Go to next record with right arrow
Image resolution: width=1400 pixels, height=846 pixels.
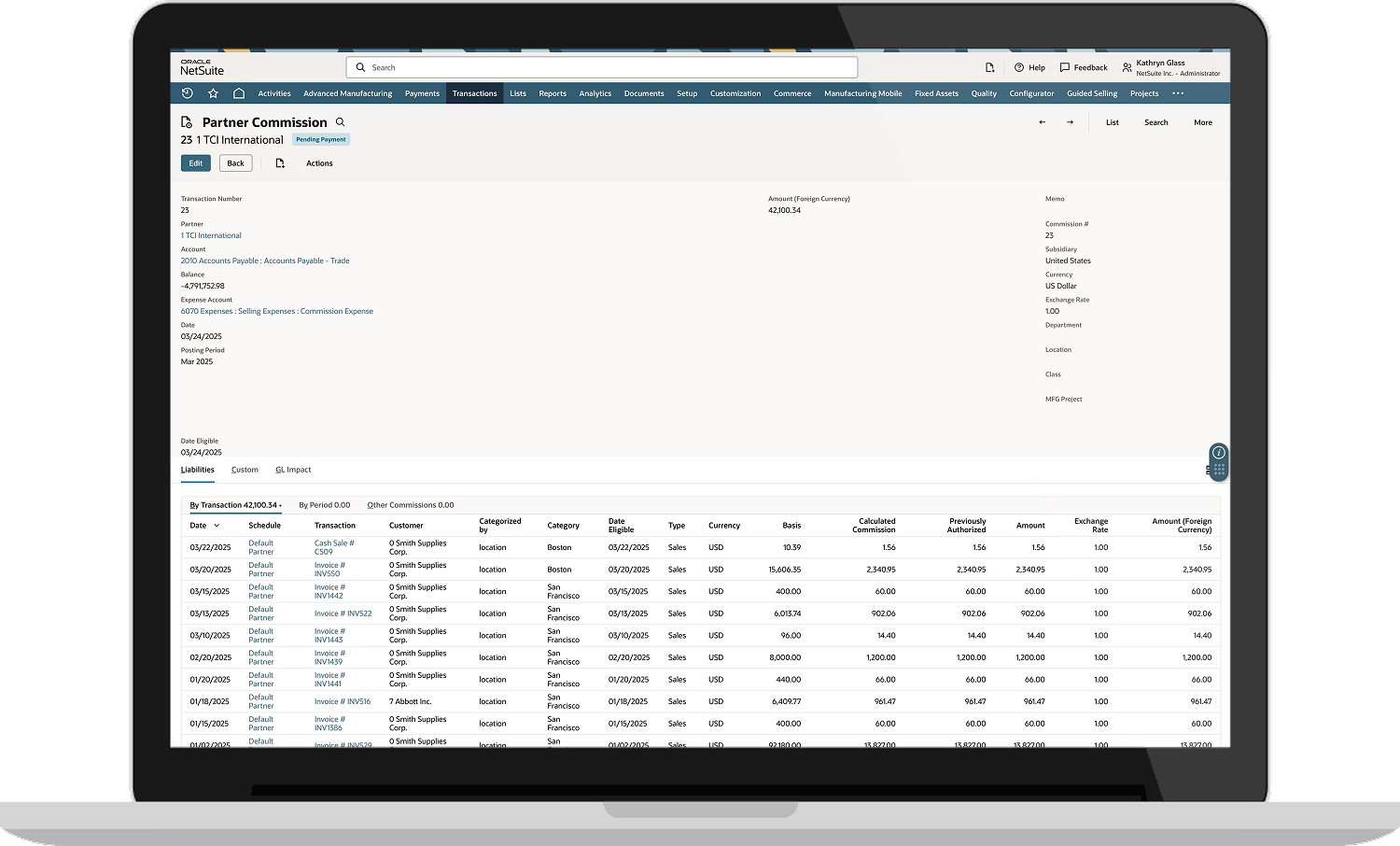1070,122
